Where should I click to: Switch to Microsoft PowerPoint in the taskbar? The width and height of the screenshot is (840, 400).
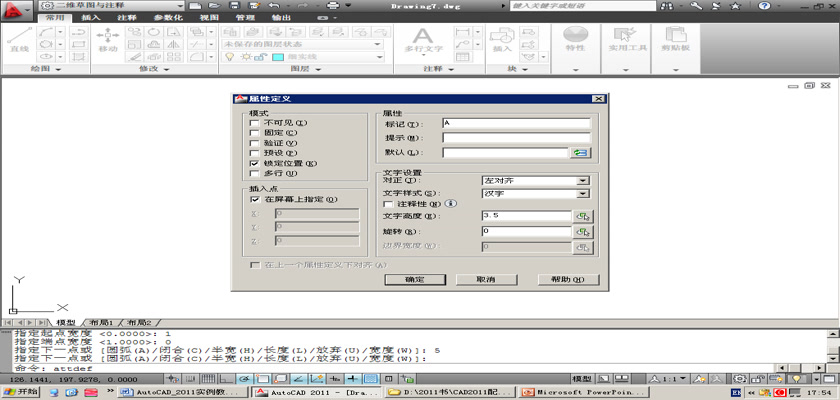click(x=584, y=392)
